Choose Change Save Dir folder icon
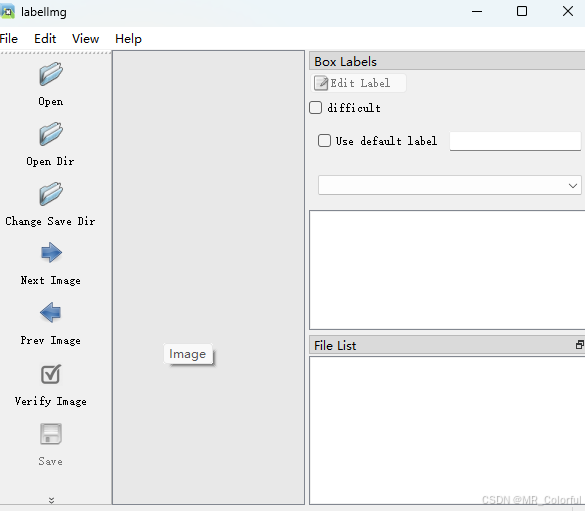Image resolution: width=585 pixels, height=511 pixels. pos(51,194)
